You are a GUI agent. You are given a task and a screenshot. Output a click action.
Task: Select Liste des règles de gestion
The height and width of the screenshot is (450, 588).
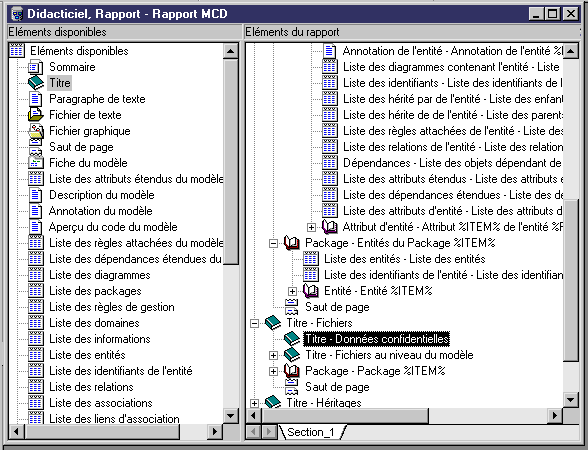pyautogui.click(x=112, y=307)
